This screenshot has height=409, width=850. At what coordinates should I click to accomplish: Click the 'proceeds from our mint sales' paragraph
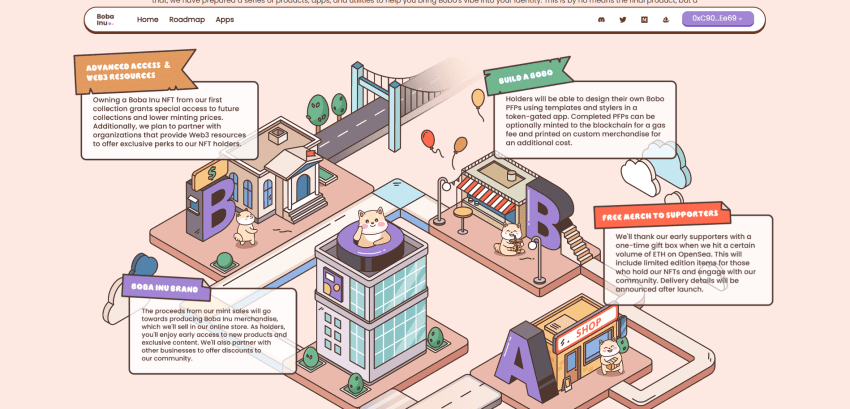click(214, 335)
